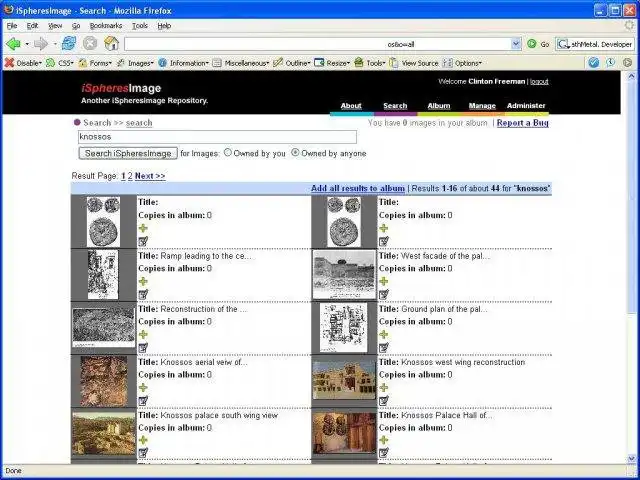
Task: Open the Options developer toolbar menu
Action: [x=462, y=63]
